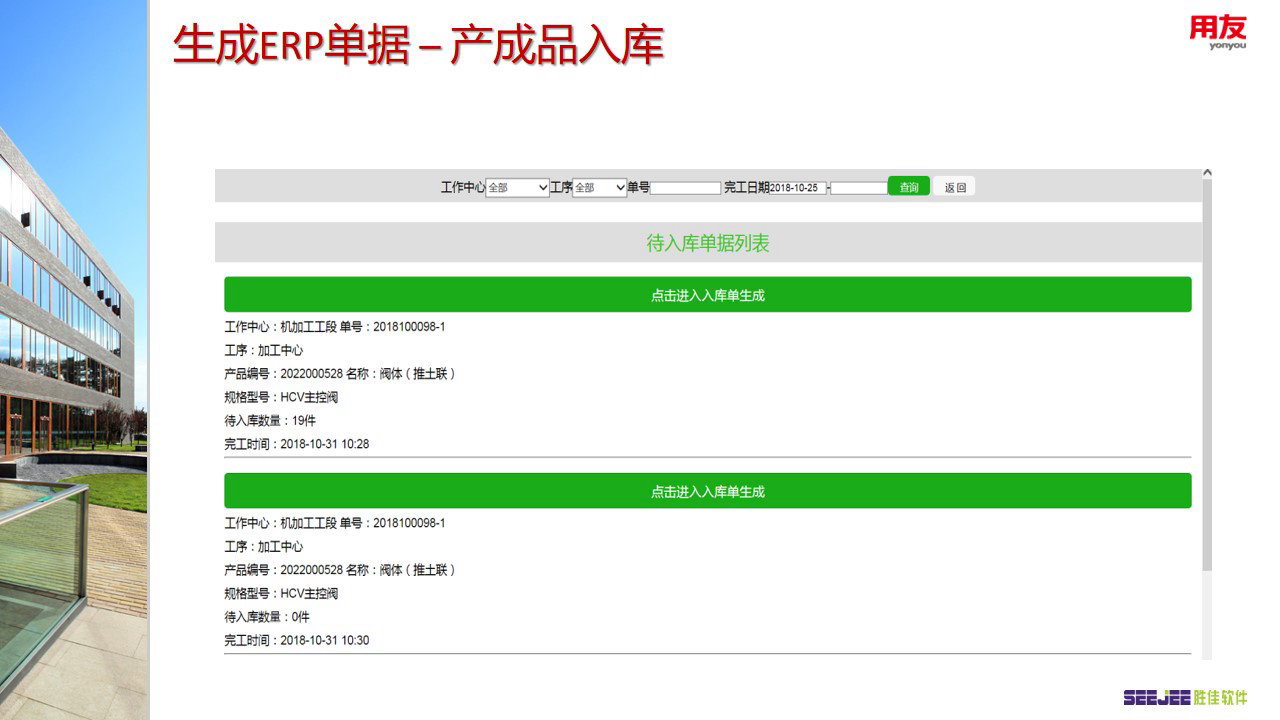Open the 工作中心 dropdown
Viewport: 1280px width, 720px height.
[x=517, y=187]
